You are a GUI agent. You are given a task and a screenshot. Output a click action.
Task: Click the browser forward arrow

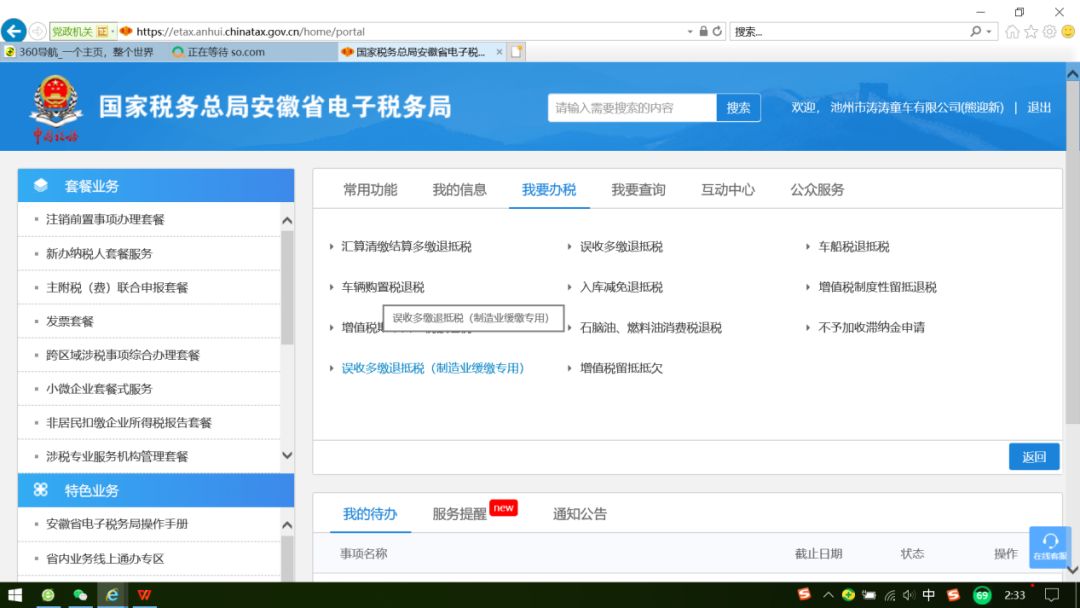click(38, 31)
